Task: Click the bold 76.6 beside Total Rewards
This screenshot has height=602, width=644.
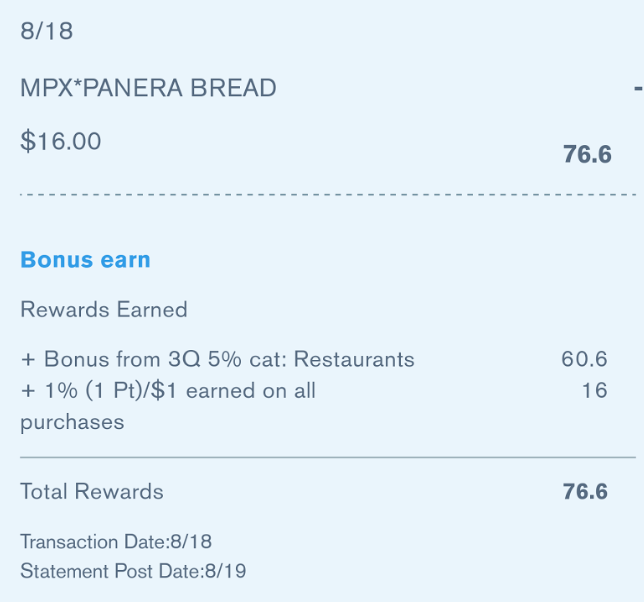Action: coord(585,492)
